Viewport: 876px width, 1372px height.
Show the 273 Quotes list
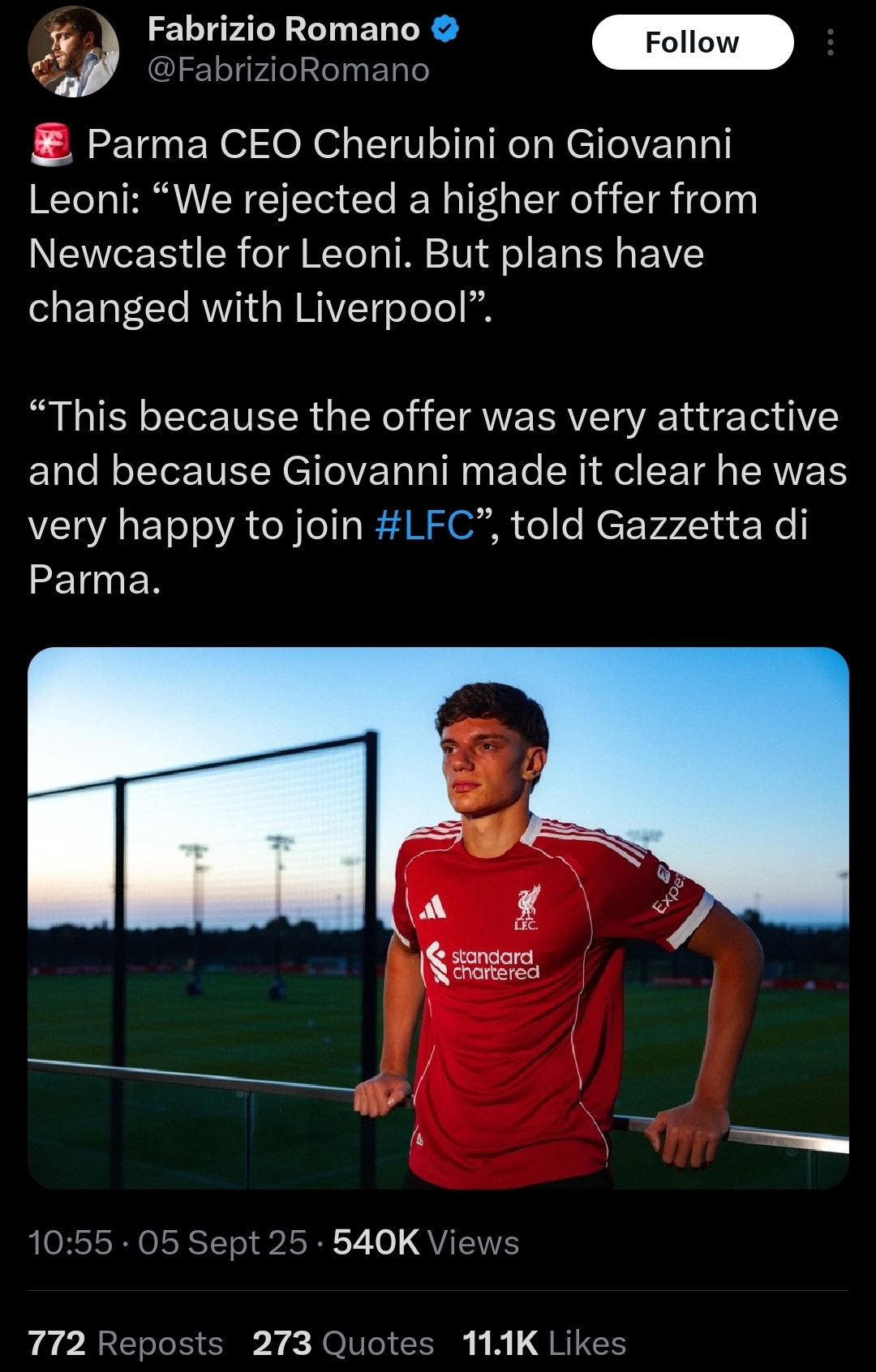[x=343, y=1344]
